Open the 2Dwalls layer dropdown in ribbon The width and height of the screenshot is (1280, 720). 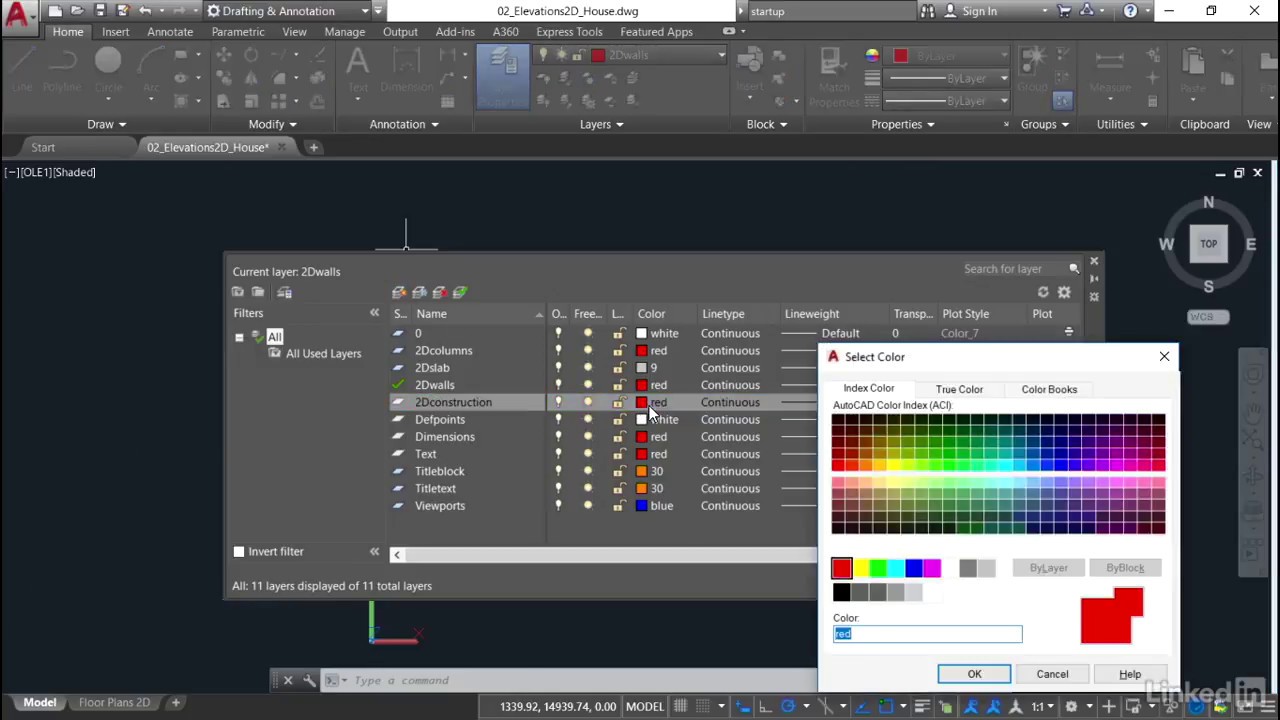tap(721, 55)
